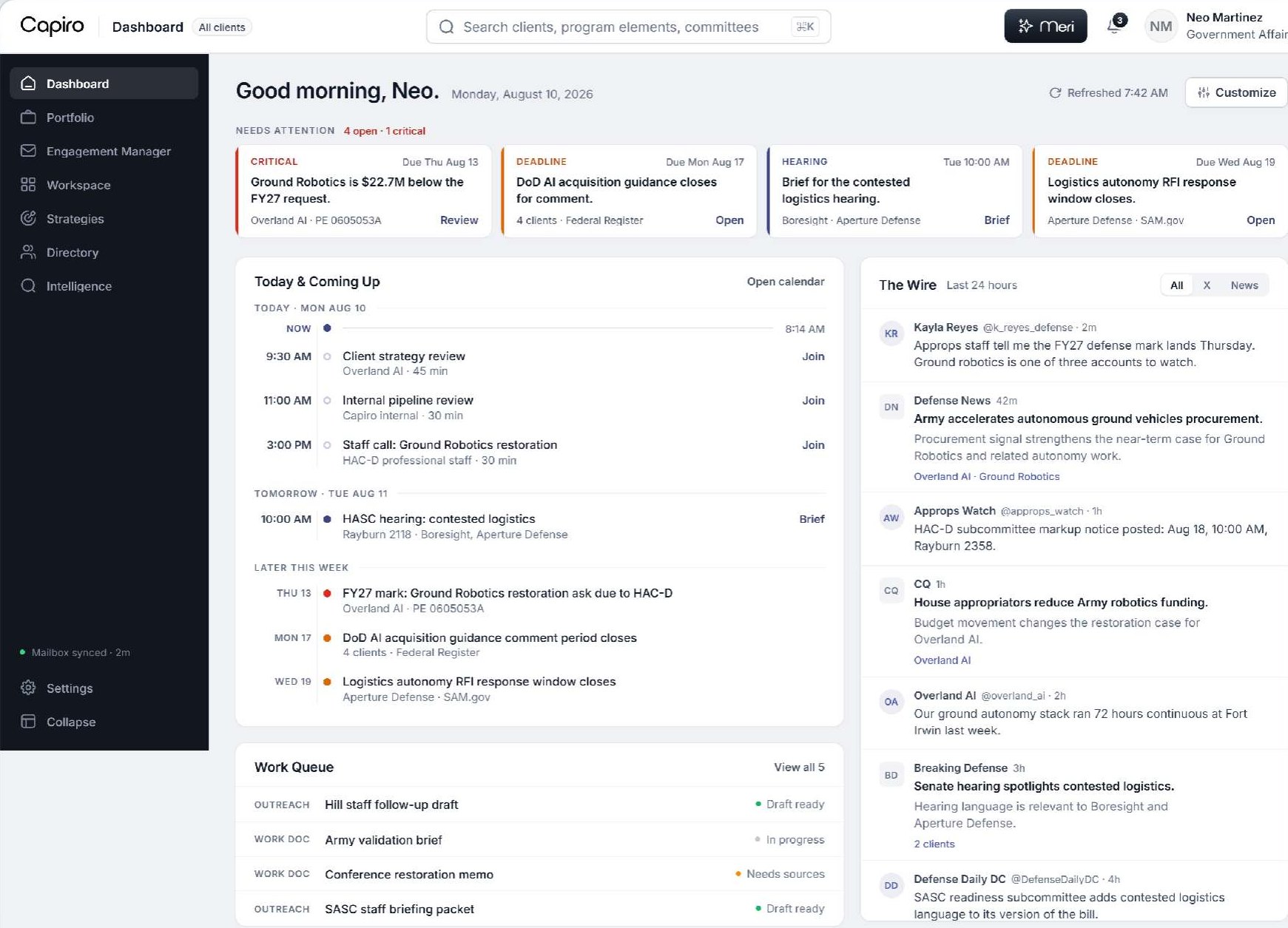Open Army validation brief row
Screen dimensions: 1288x928
(x=539, y=840)
